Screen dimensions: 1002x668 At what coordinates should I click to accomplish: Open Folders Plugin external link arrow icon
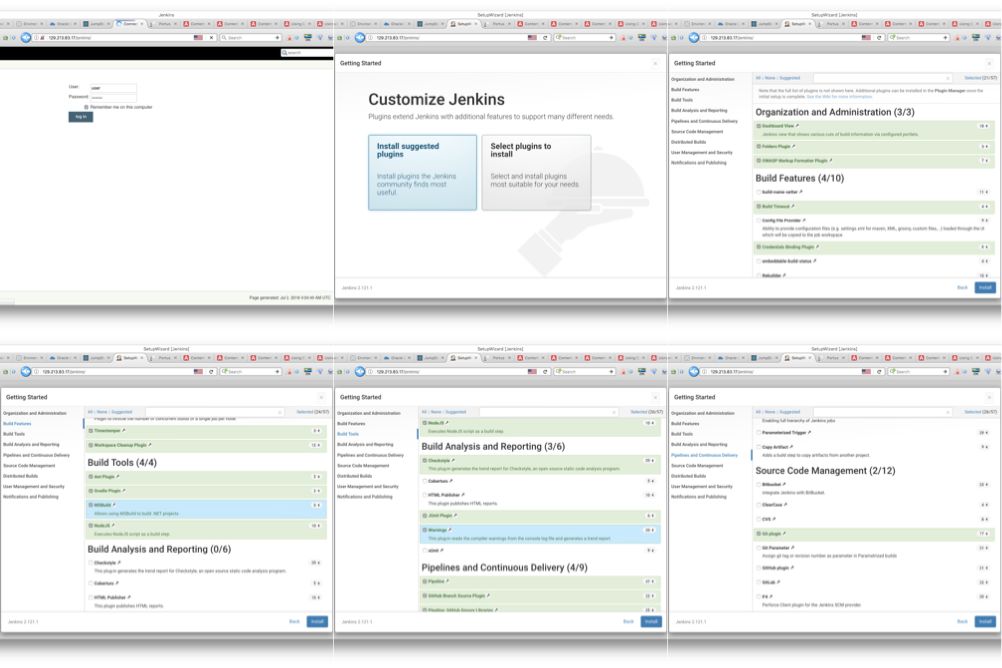(x=794, y=146)
